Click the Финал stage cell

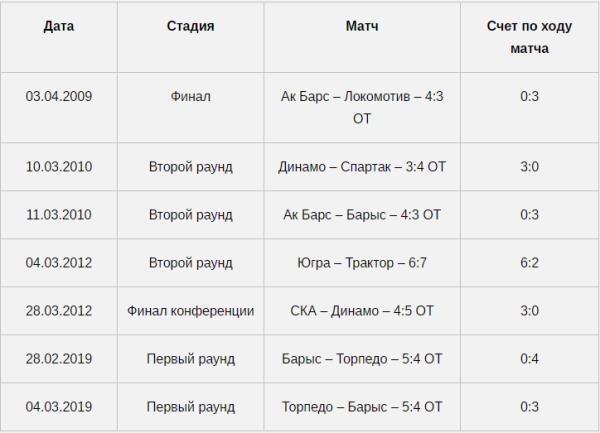190,96
